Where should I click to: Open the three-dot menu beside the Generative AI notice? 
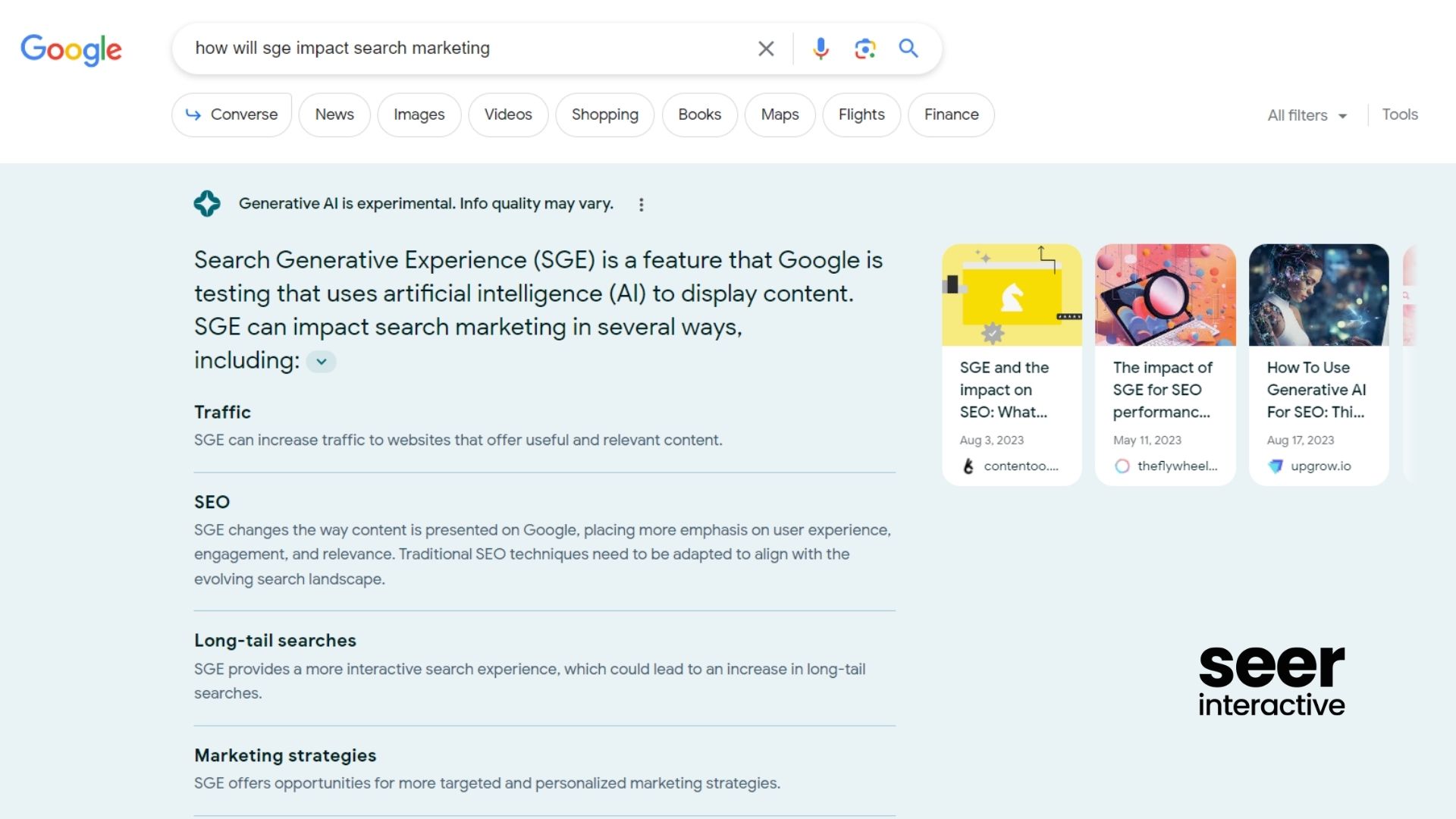pyautogui.click(x=642, y=205)
